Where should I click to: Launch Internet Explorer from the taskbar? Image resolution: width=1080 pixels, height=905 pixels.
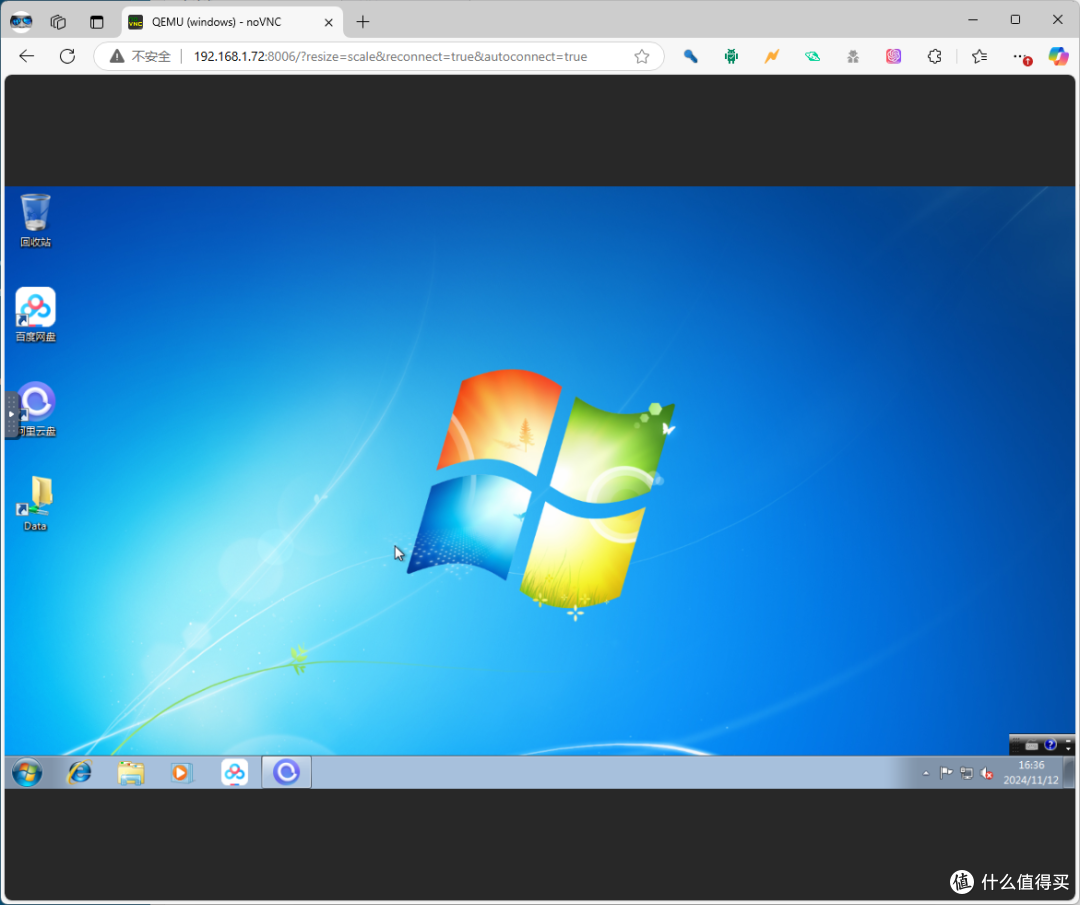click(x=79, y=773)
